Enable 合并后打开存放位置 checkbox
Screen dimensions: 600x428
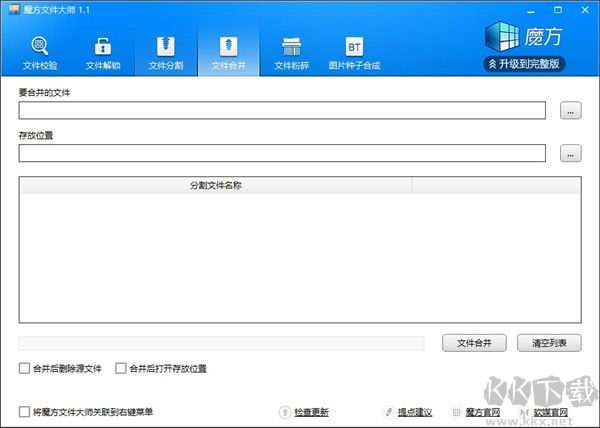[x=121, y=369]
